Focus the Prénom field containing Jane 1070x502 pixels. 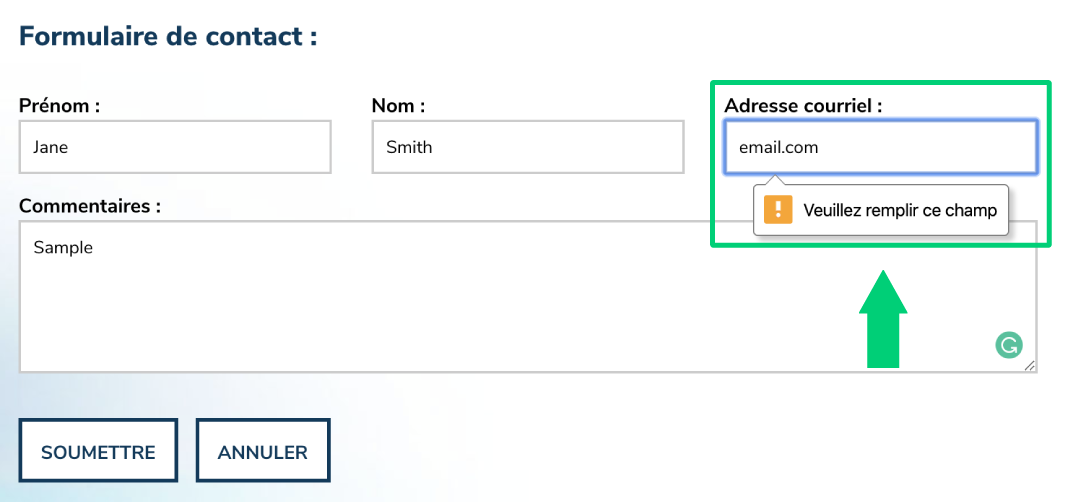click(x=175, y=147)
